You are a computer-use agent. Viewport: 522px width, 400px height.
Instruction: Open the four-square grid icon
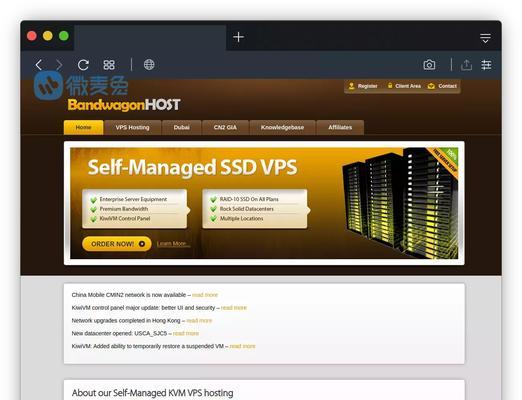[x=109, y=65]
